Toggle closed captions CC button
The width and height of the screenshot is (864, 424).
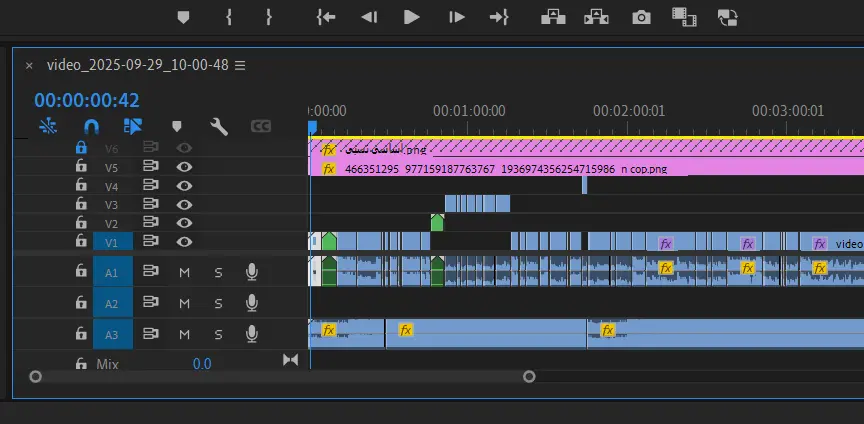(261, 127)
